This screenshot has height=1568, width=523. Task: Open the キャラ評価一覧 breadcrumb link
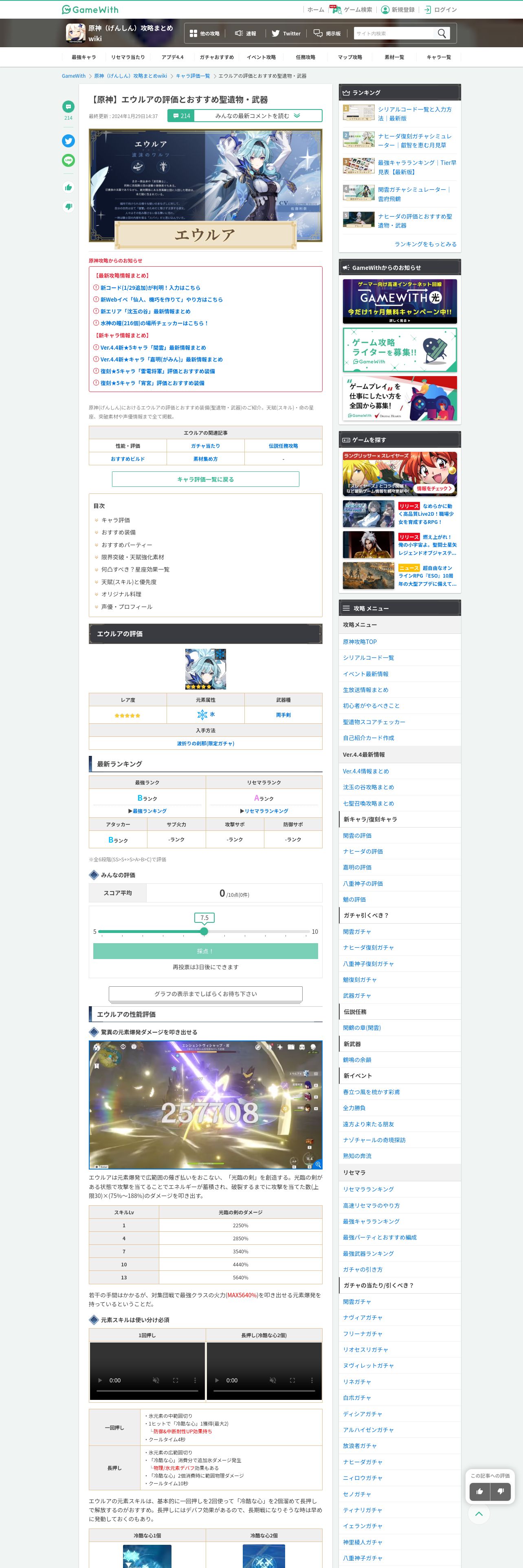192,76
